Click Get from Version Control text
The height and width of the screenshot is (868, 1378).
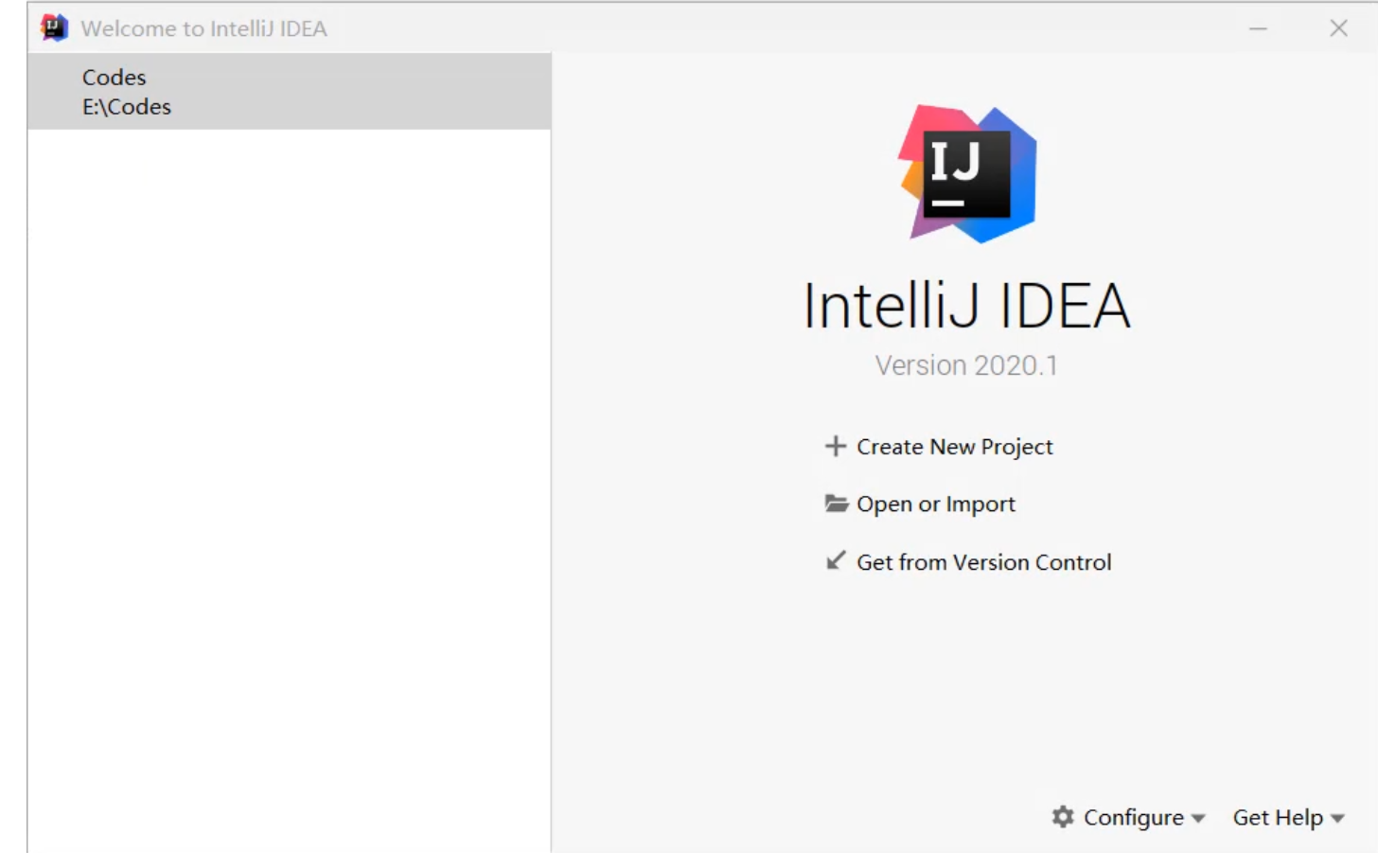click(x=983, y=562)
